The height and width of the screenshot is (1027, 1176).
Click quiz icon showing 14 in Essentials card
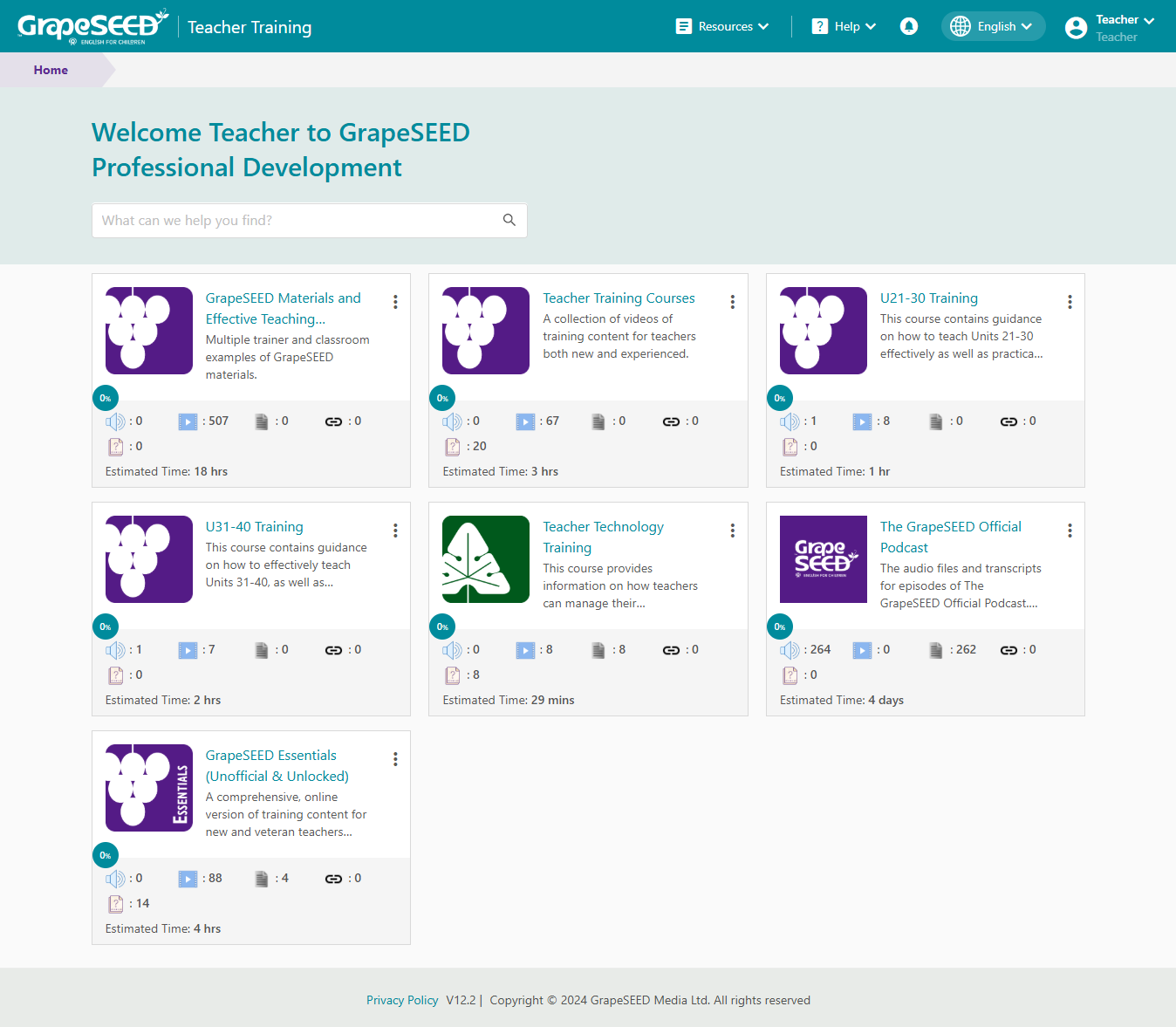pos(115,904)
